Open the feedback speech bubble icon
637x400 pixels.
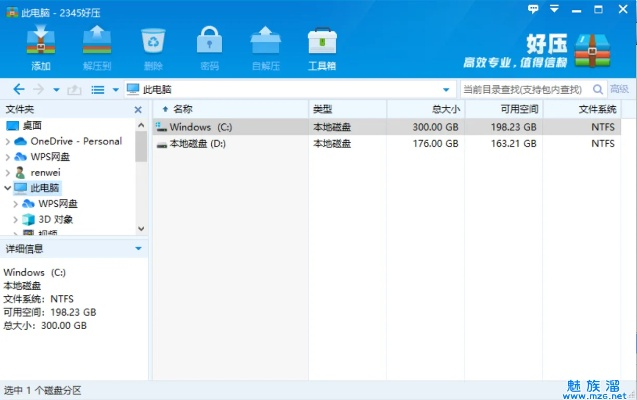533,9
